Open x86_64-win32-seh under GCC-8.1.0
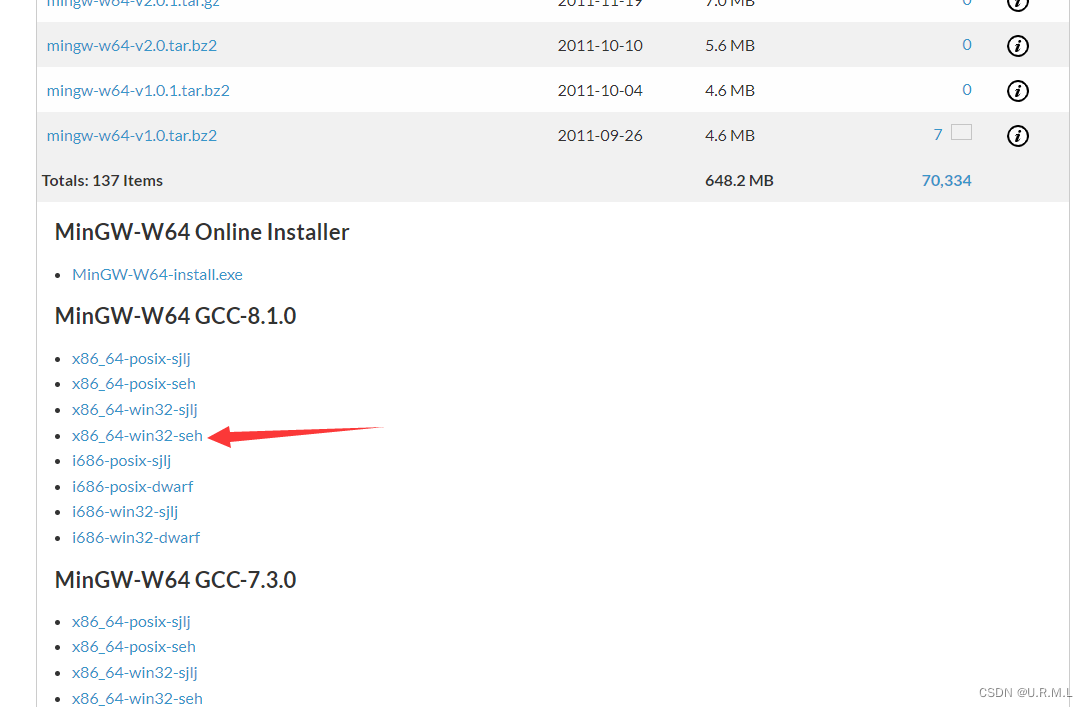 (x=137, y=436)
